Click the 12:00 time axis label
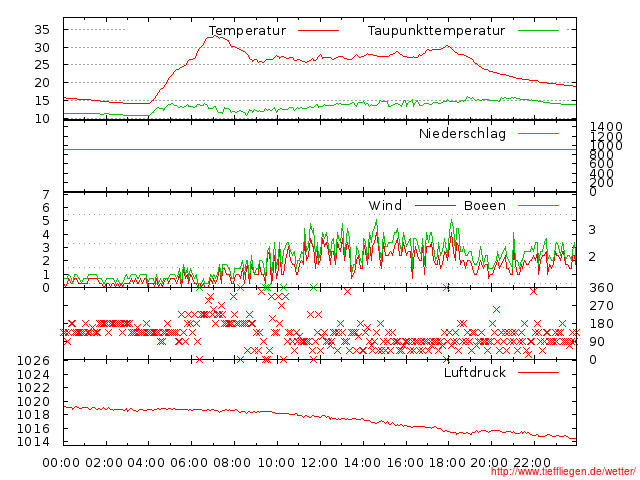 319,463
